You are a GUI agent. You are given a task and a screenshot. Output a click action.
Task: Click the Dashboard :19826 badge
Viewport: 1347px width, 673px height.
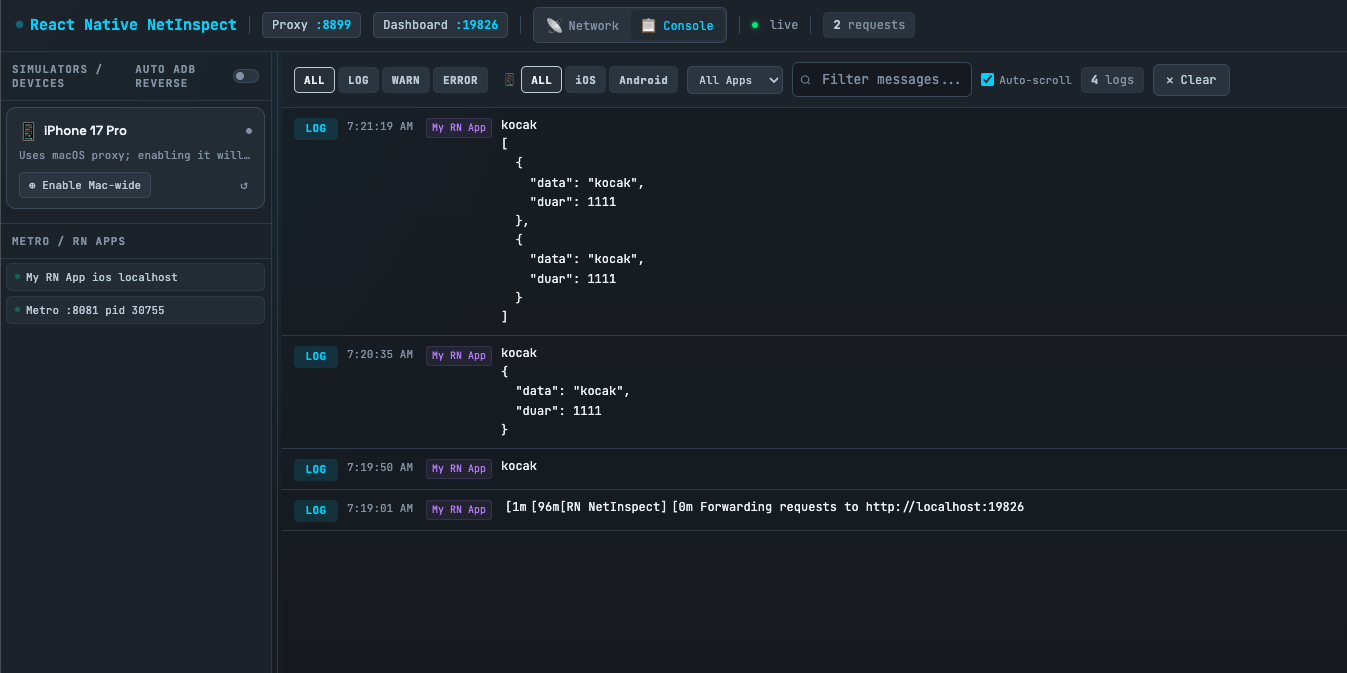pyautogui.click(x=441, y=25)
